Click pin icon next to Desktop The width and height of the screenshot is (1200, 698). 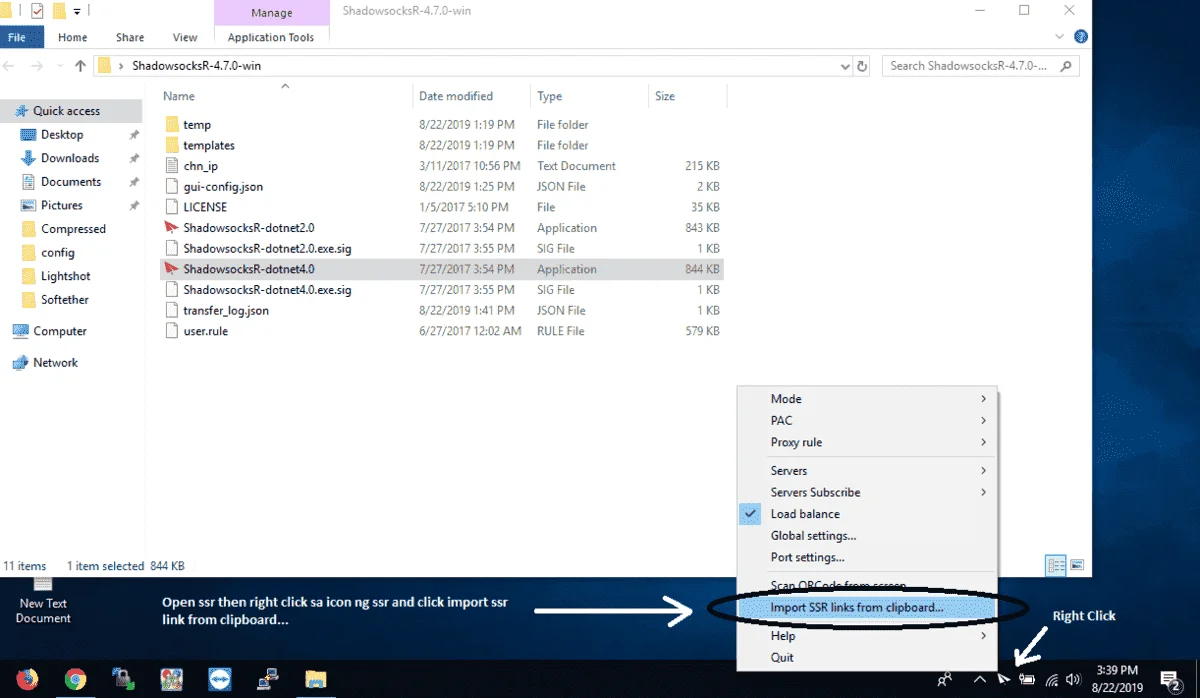coord(134,135)
